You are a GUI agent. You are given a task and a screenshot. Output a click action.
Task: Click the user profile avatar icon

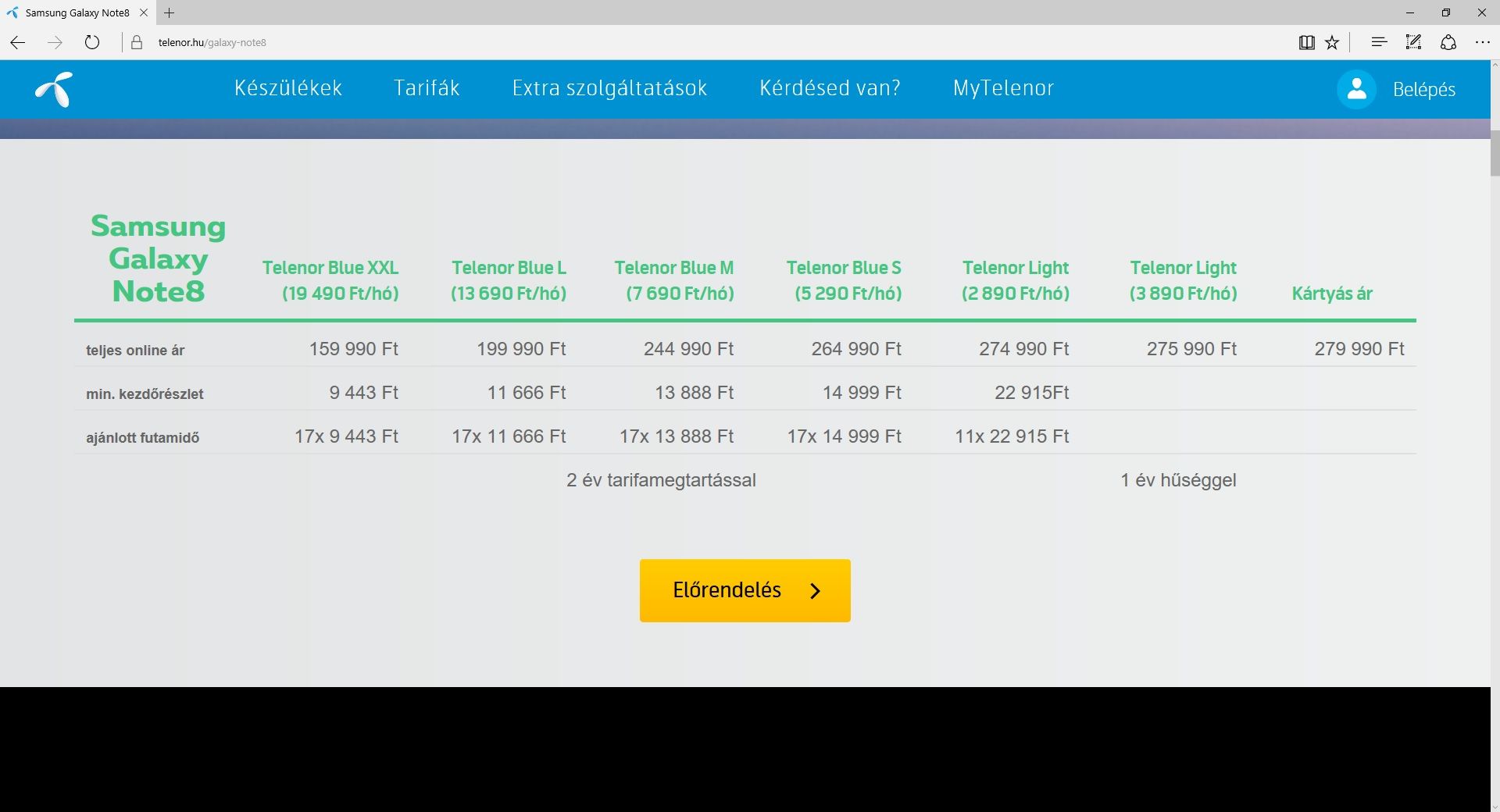tap(1357, 89)
